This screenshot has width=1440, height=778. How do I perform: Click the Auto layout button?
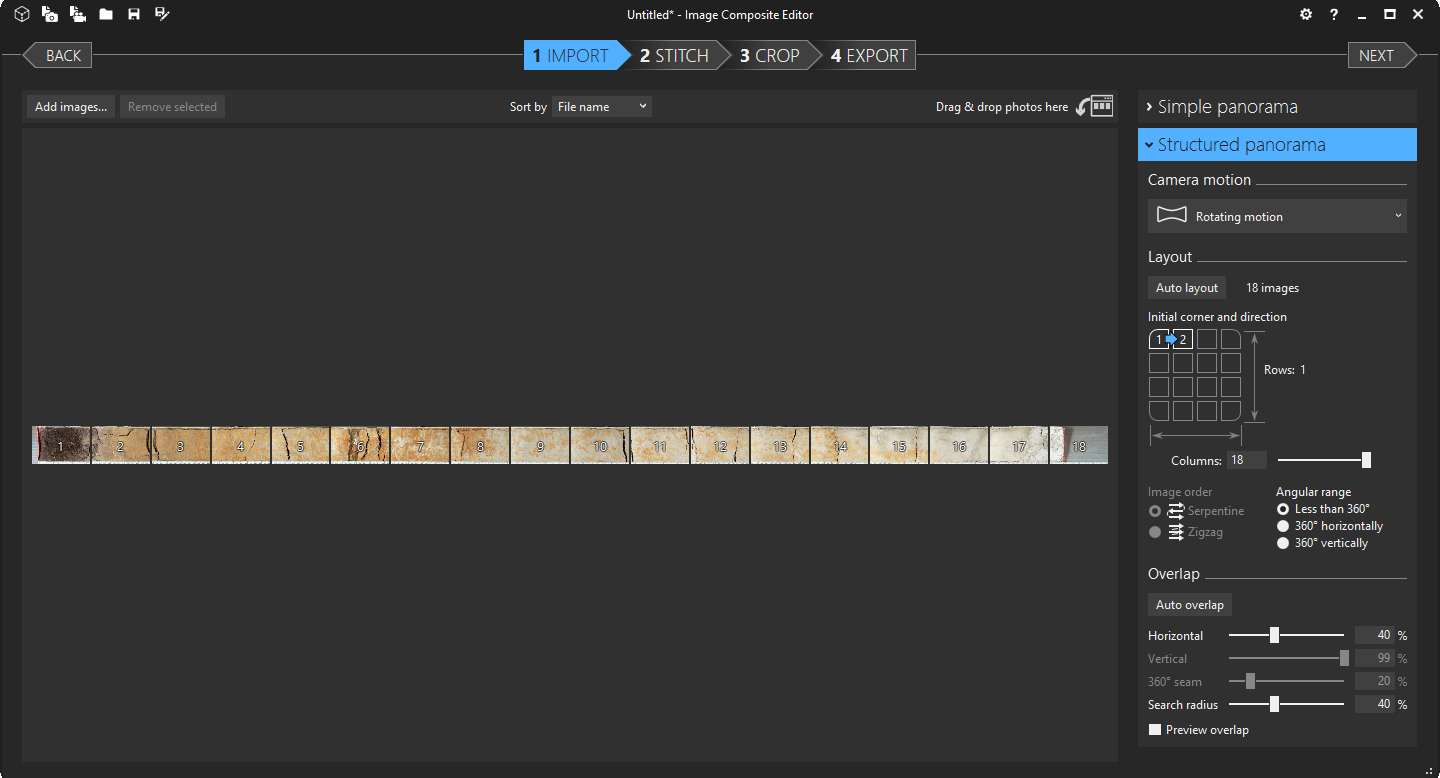click(1187, 288)
